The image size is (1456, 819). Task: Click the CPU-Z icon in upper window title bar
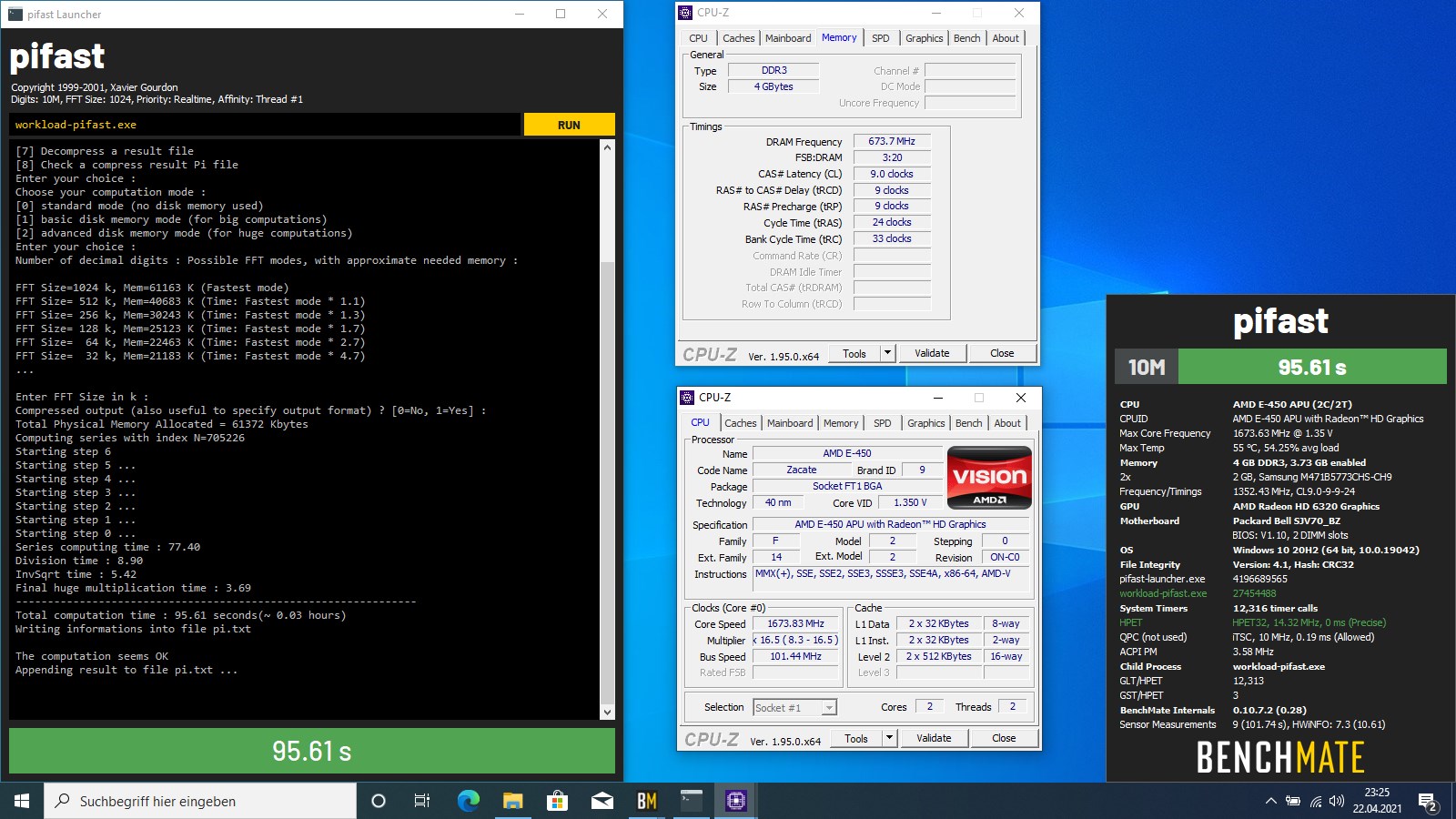686,13
